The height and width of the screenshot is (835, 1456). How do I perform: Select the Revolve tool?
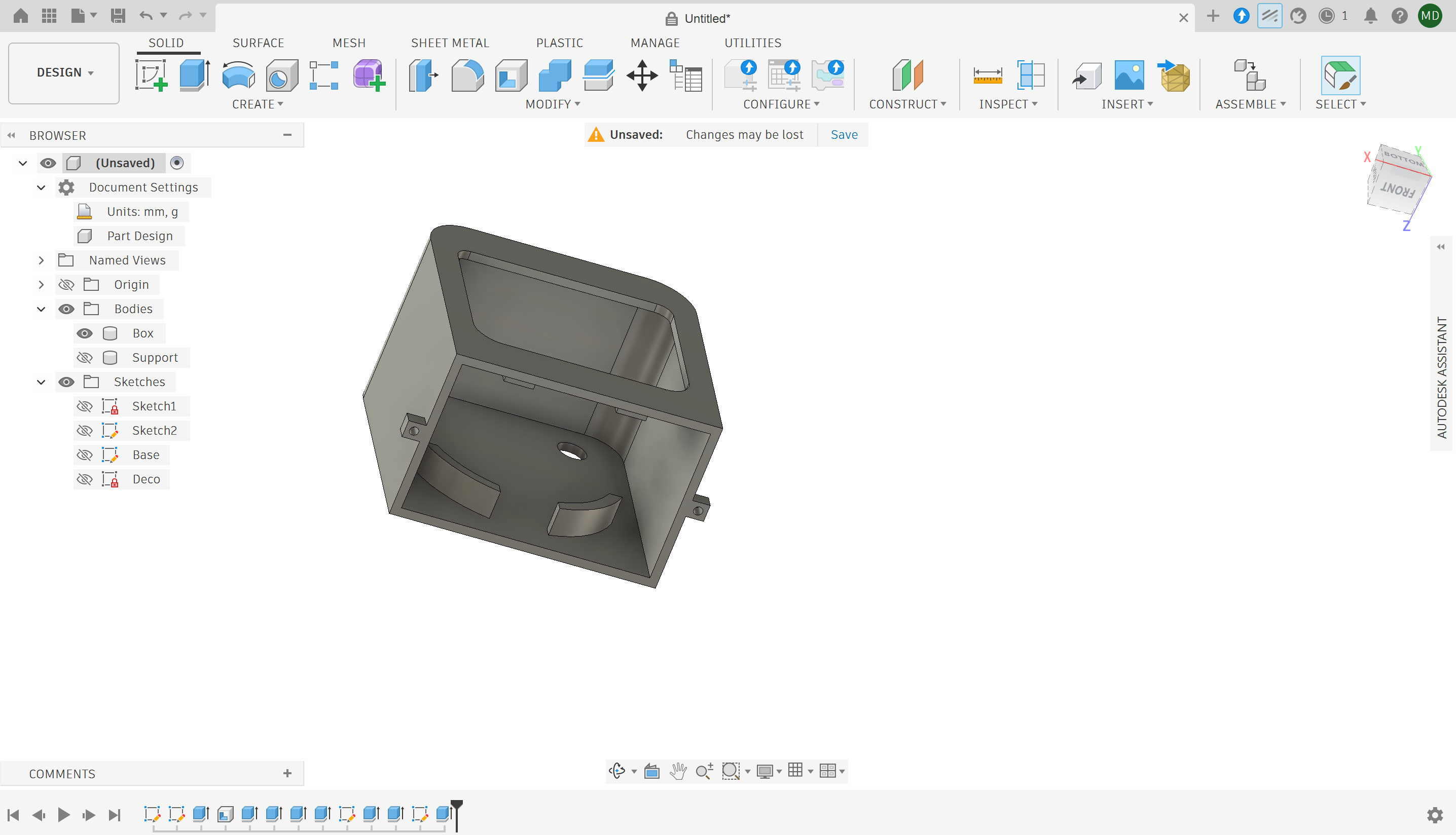click(x=238, y=75)
